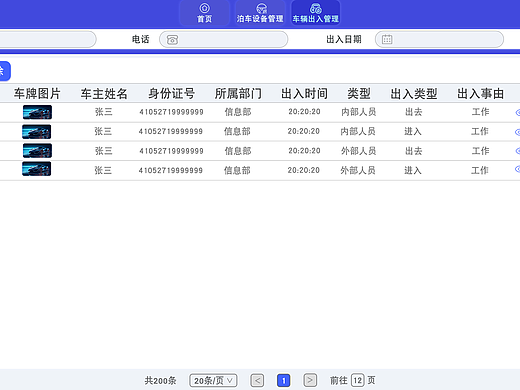Click 出去 in the first row
The height and width of the screenshot is (390, 520).
(x=414, y=112)
